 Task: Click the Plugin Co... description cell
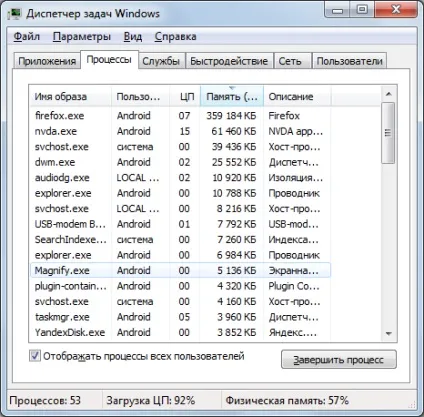[x=294, y=286]
